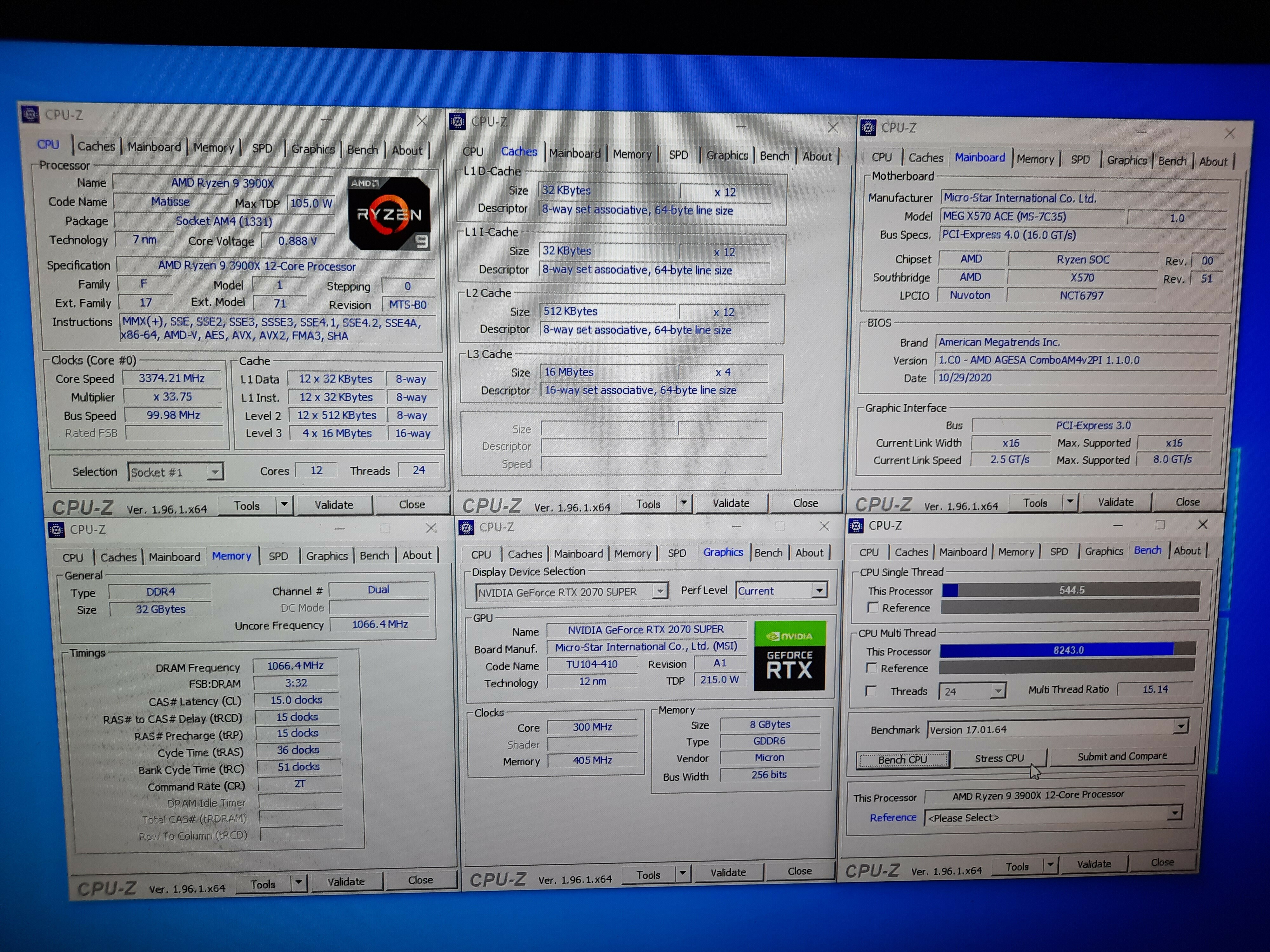Open About tab in Memory window
Image resolution: width=1270 pixels, height=952 pixels.
417,555
